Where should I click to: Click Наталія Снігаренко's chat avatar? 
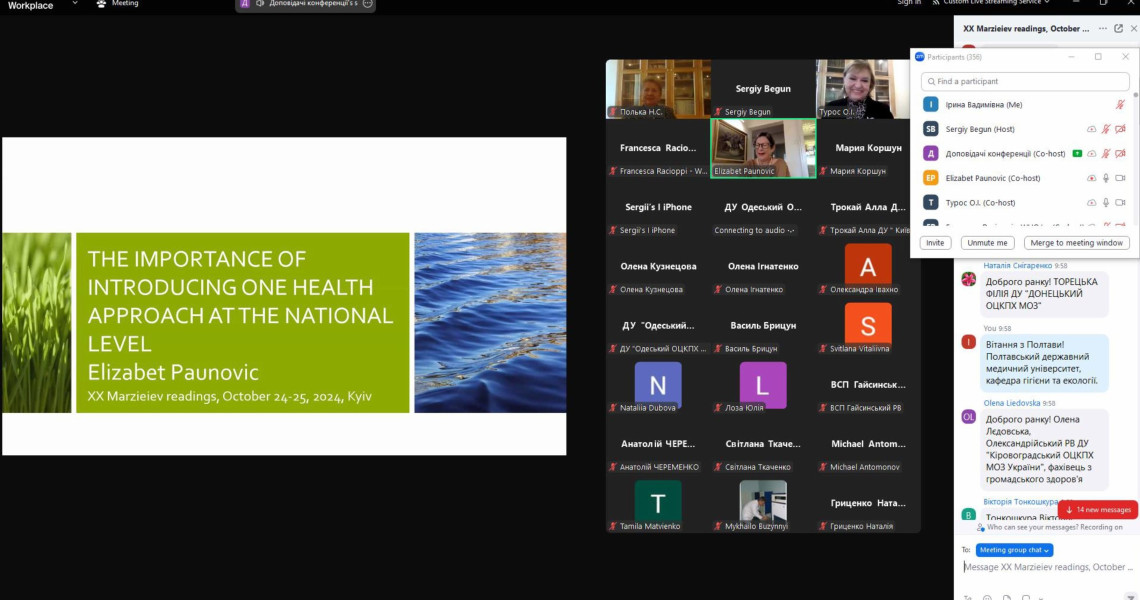point(968,279)
